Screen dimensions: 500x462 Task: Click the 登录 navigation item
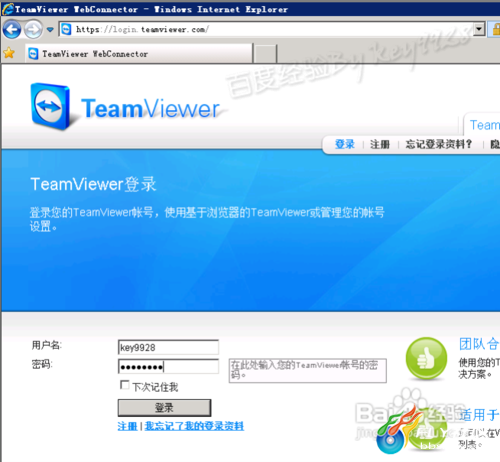click(345, 144)
